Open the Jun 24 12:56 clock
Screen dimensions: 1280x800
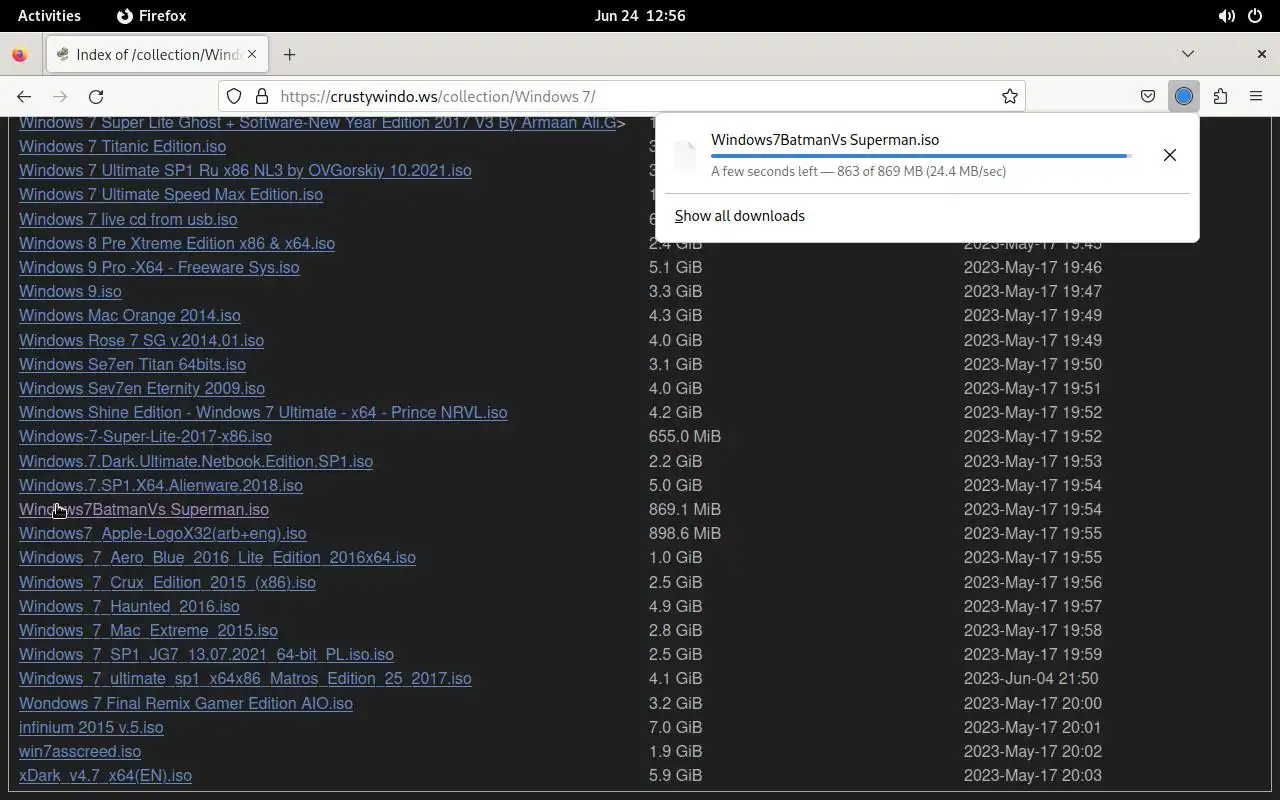coord(640,16)
